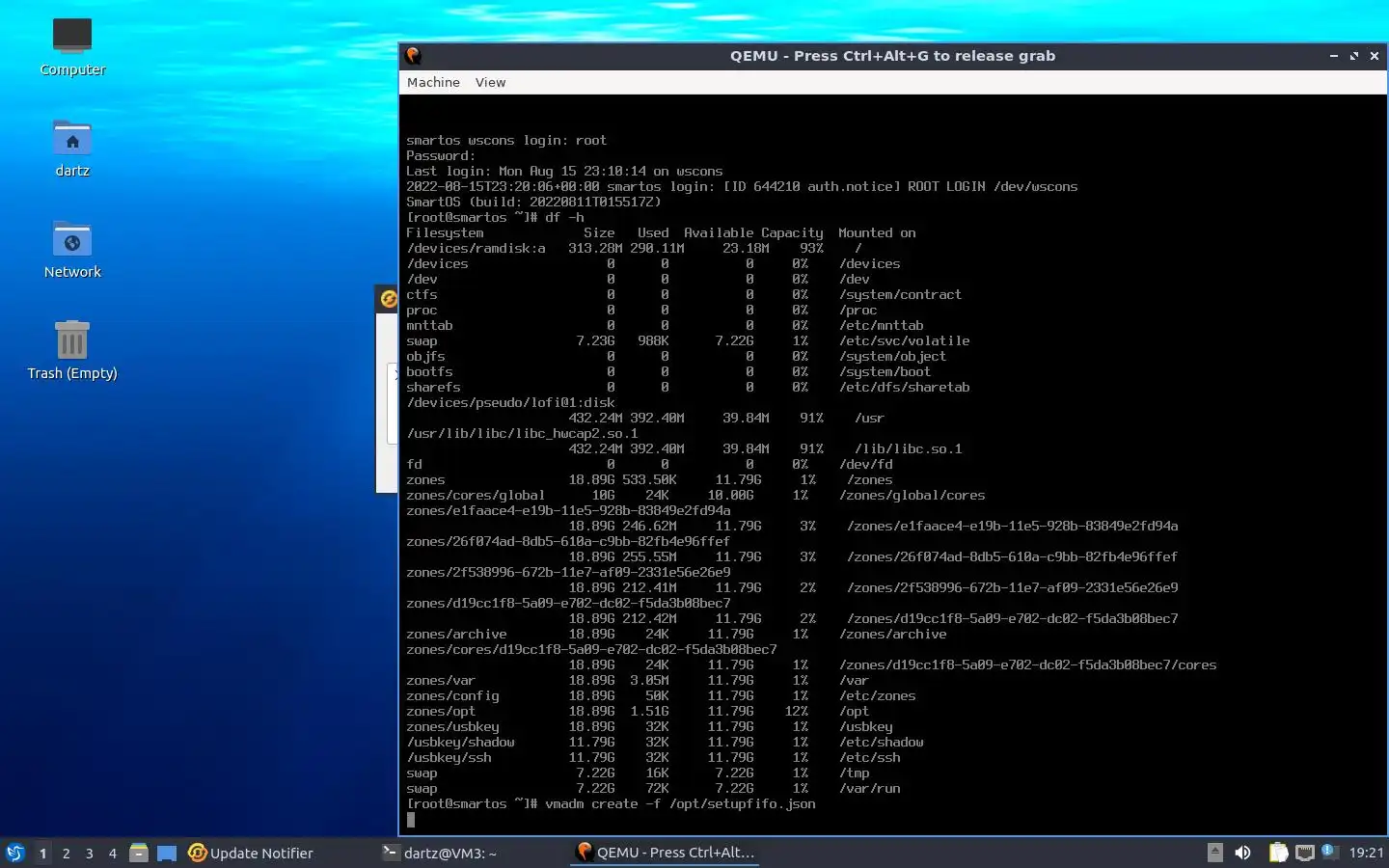Click the blue show-desktop icon in taskbar
1389x868 pixels.
point(167,853)
